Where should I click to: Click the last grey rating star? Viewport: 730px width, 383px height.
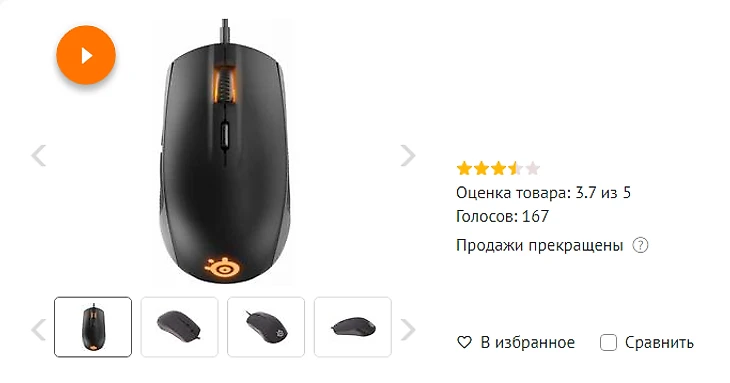click(x=533, y=168)
